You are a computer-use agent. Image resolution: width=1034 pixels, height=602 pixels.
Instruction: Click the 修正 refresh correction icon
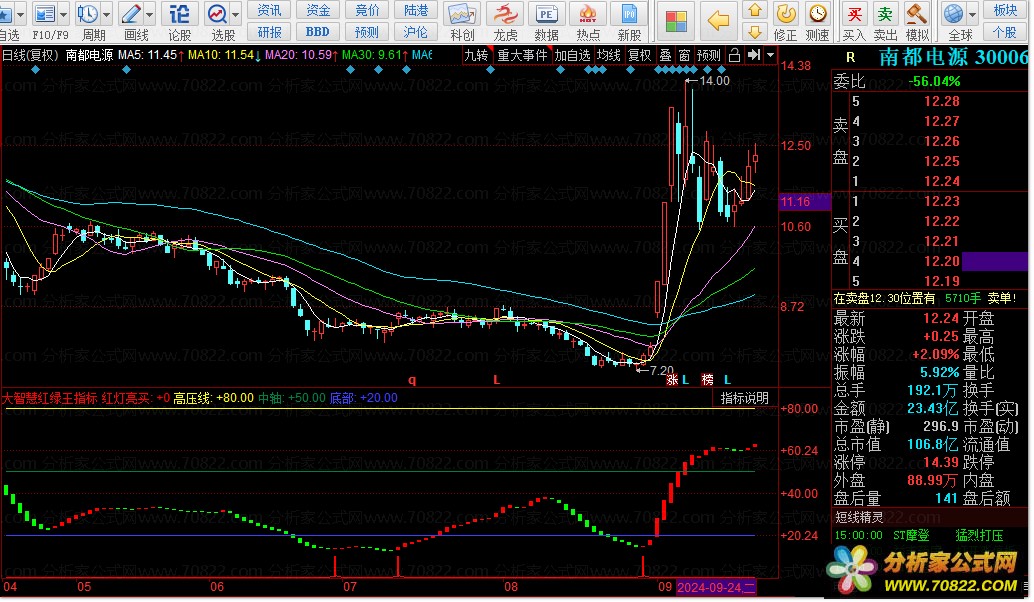pyautogui.click(x=785, y=14)
